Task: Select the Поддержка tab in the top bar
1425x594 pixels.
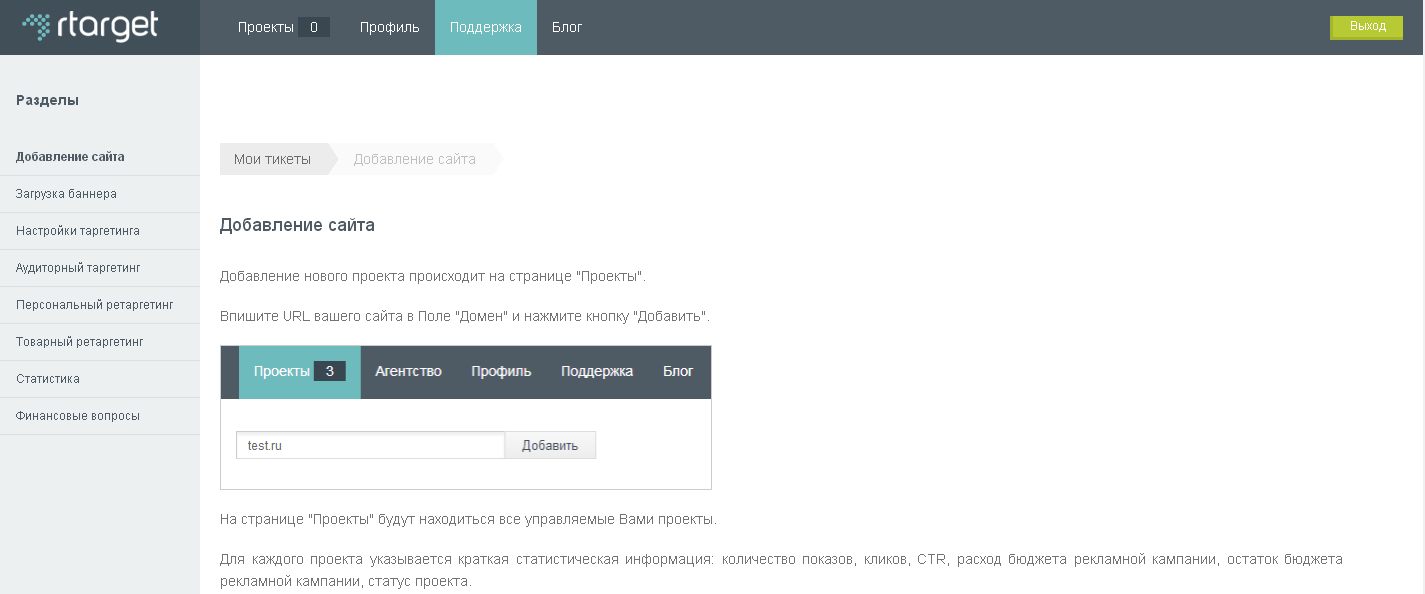Action: click(x=486, y=27)
